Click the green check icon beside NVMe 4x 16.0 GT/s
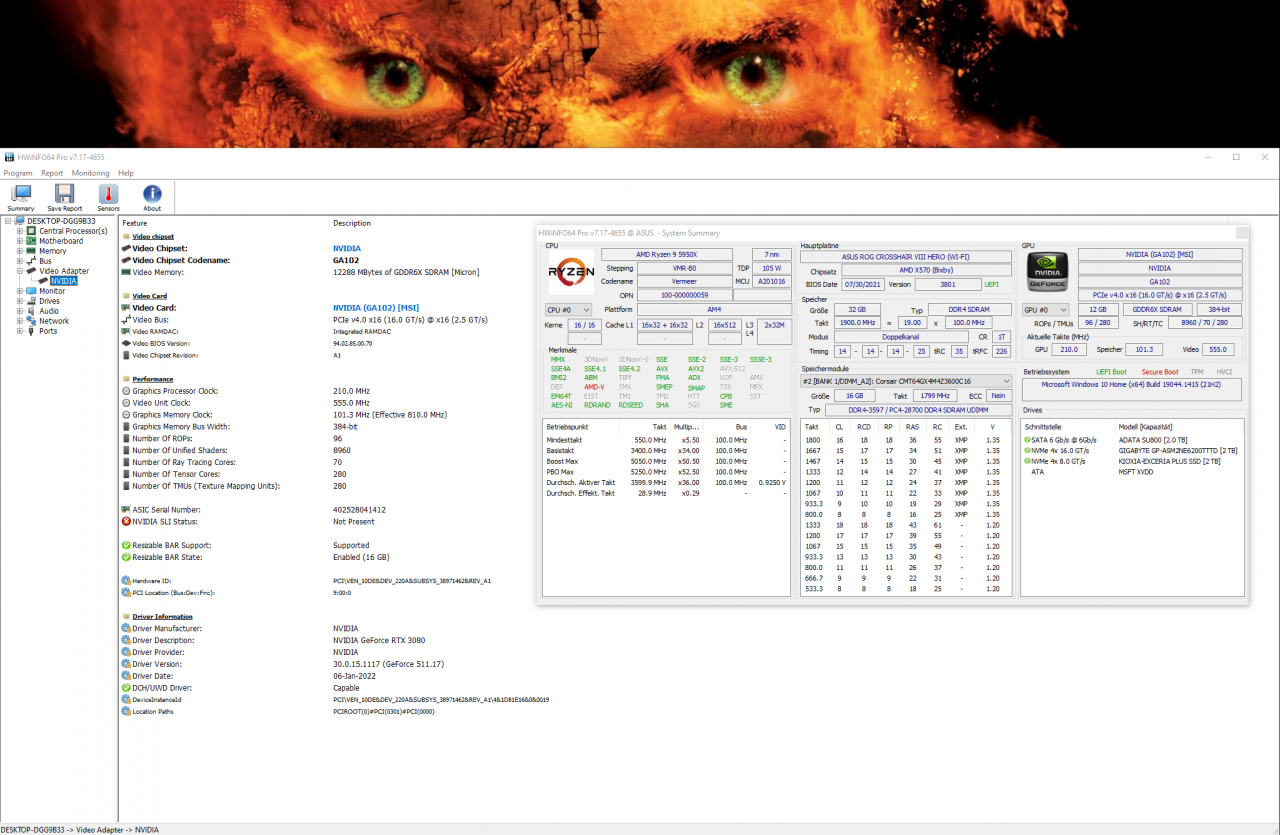The image size is (1280, 835). tap(1027, 450)
